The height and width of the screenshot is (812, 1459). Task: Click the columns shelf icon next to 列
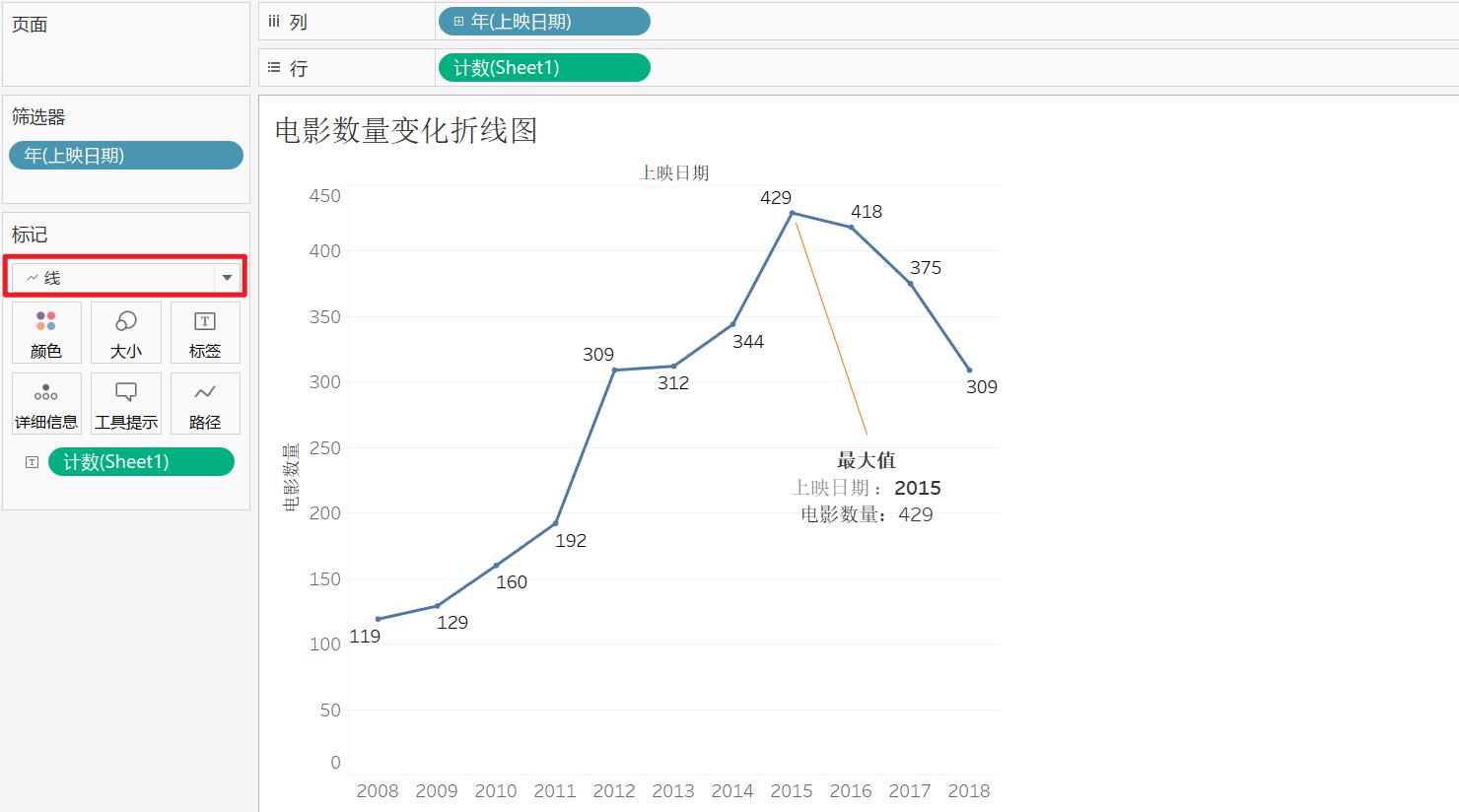[274, 22]
